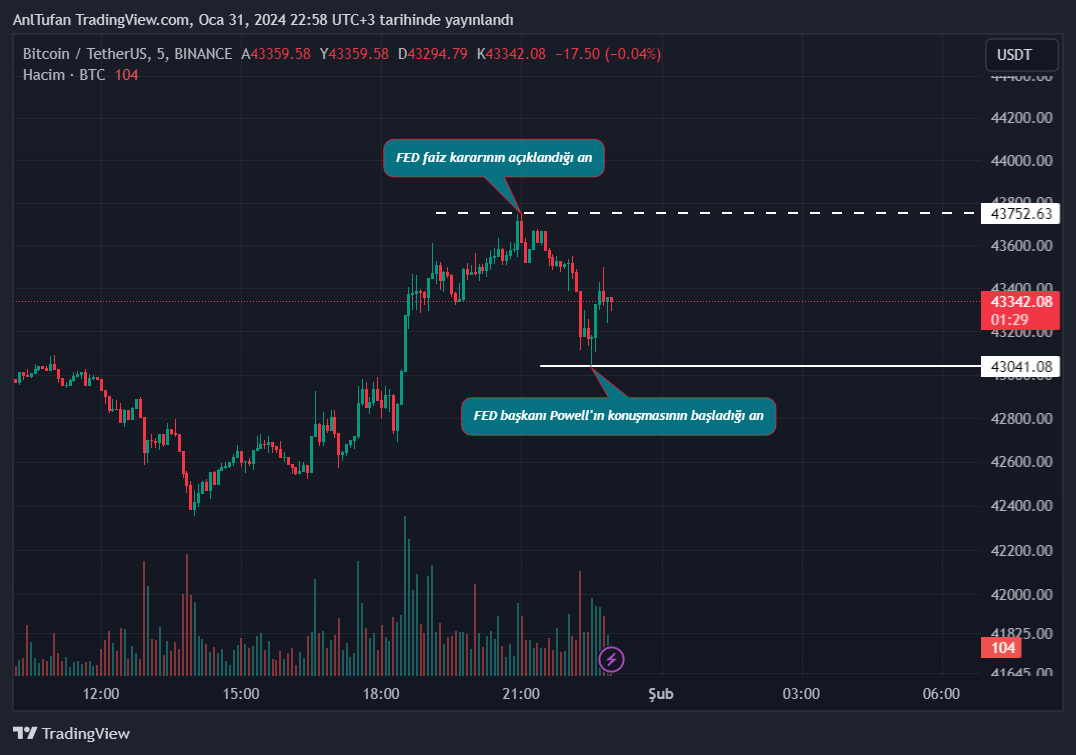Click the TradingView logo at bottom left
This screenshot has width=1076, height=755.
(x=71, y=733)
